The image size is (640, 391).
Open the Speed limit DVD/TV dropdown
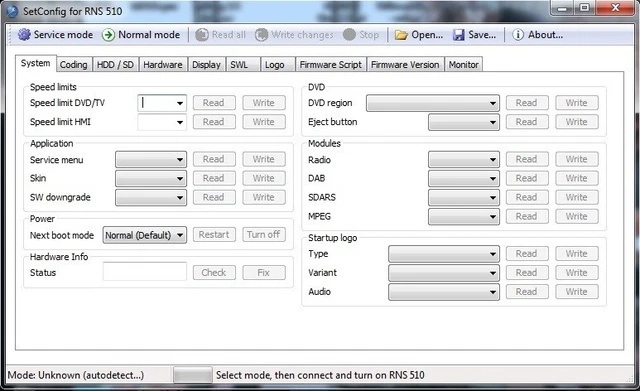(180, 103)
